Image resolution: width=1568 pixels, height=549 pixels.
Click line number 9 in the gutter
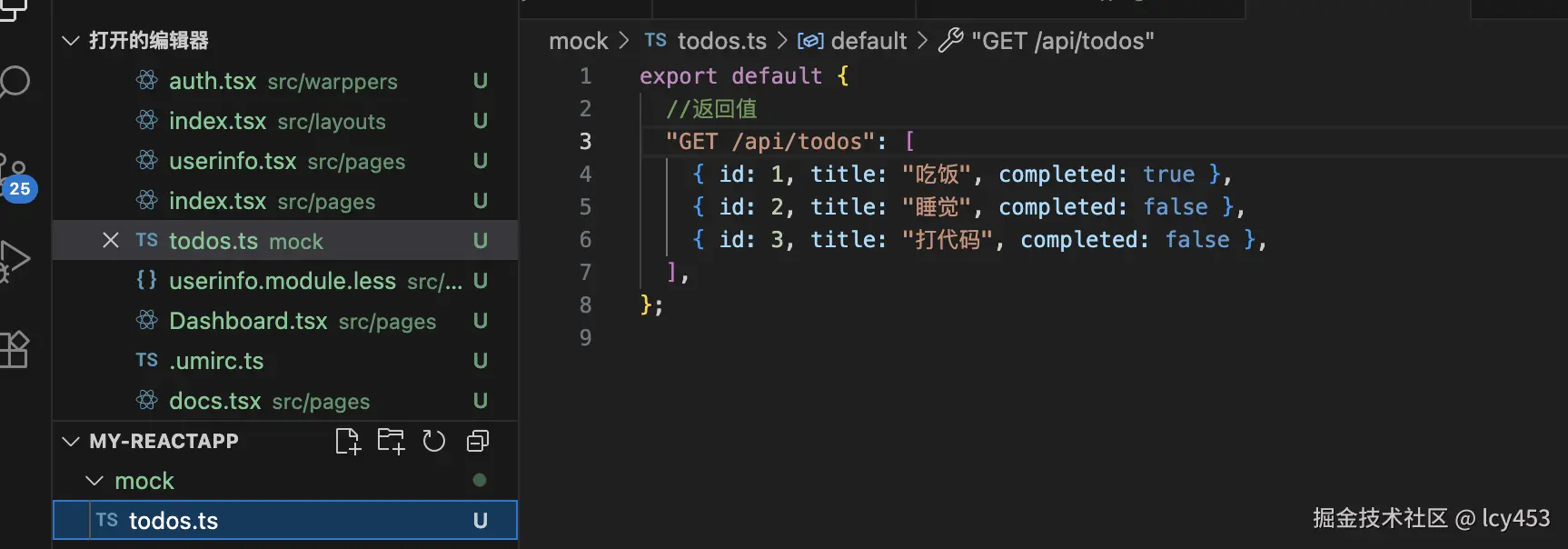click(586, 337)
